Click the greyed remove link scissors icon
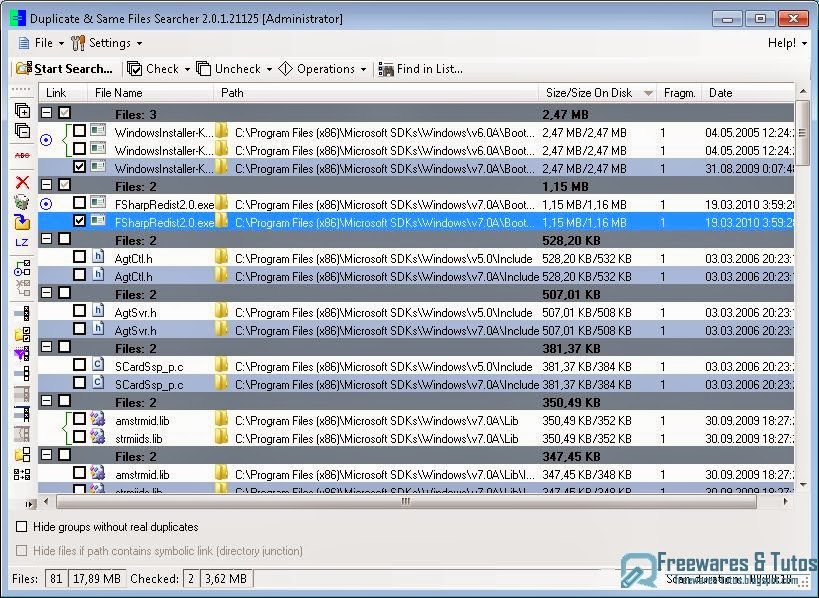 [22, 287]
